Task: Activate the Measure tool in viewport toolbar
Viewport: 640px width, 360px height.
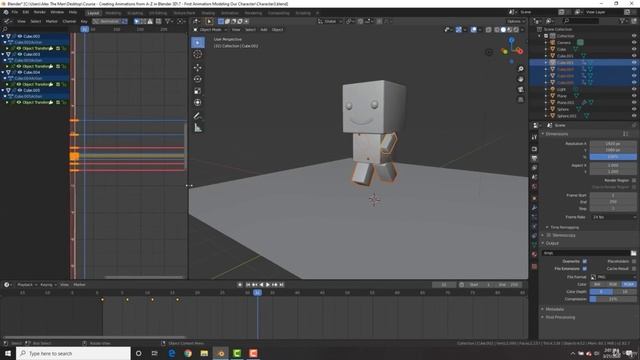Action: pyautogui.click(x=198, y=128)
